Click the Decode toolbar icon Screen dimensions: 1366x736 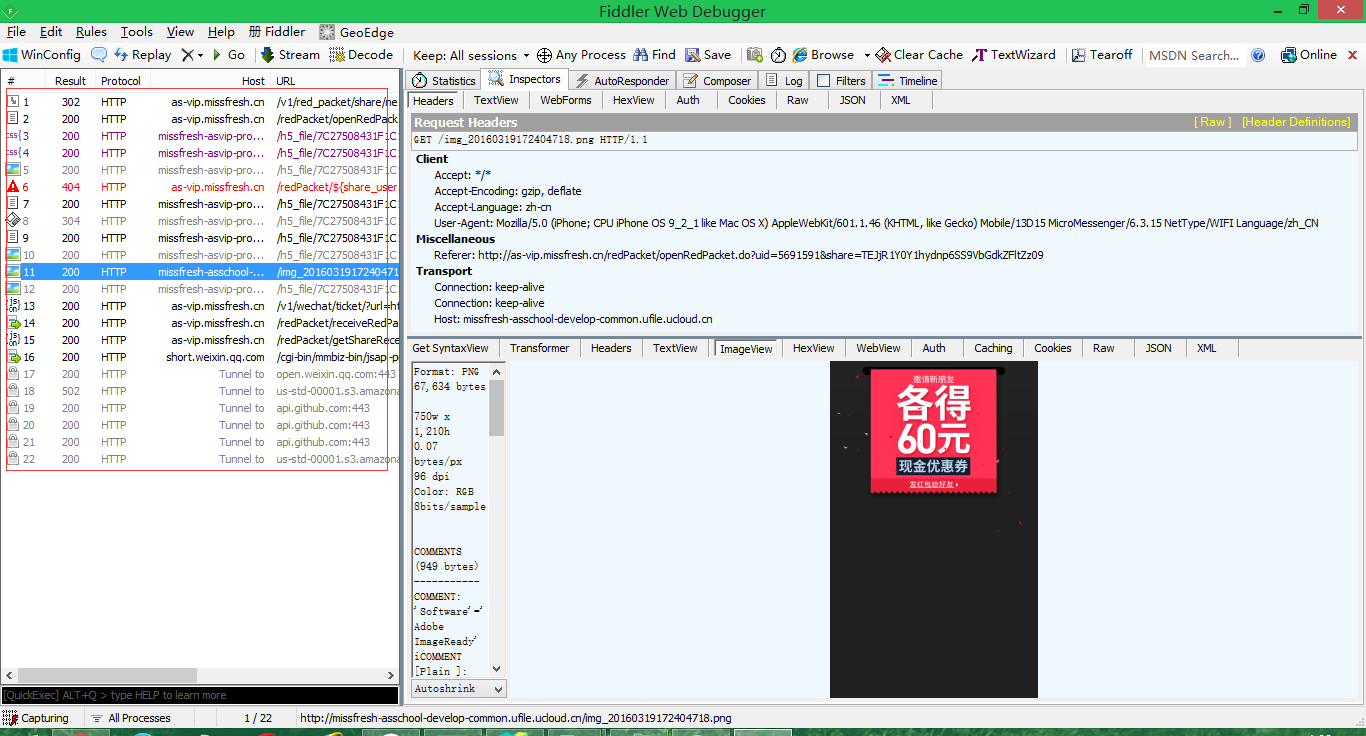point(337,55)
